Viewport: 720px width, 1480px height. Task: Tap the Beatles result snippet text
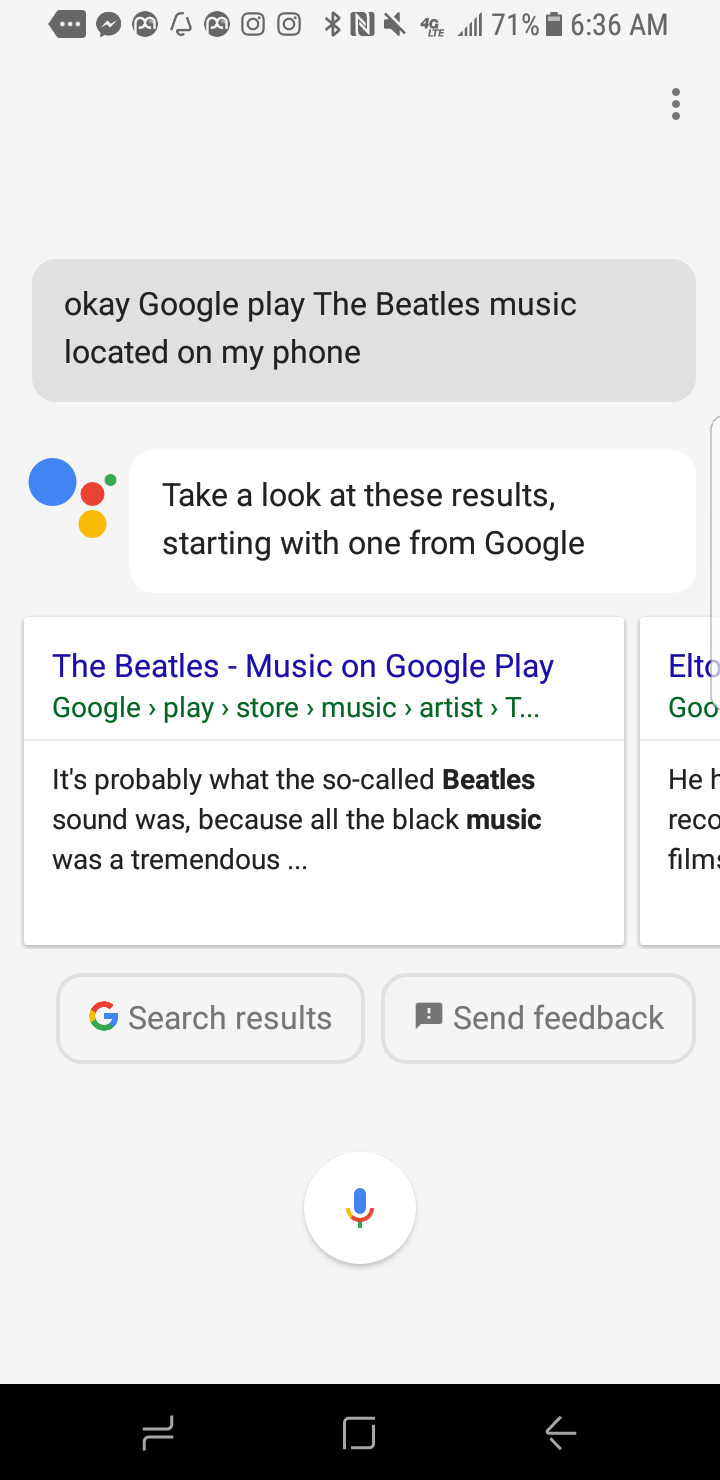point(297,819)
